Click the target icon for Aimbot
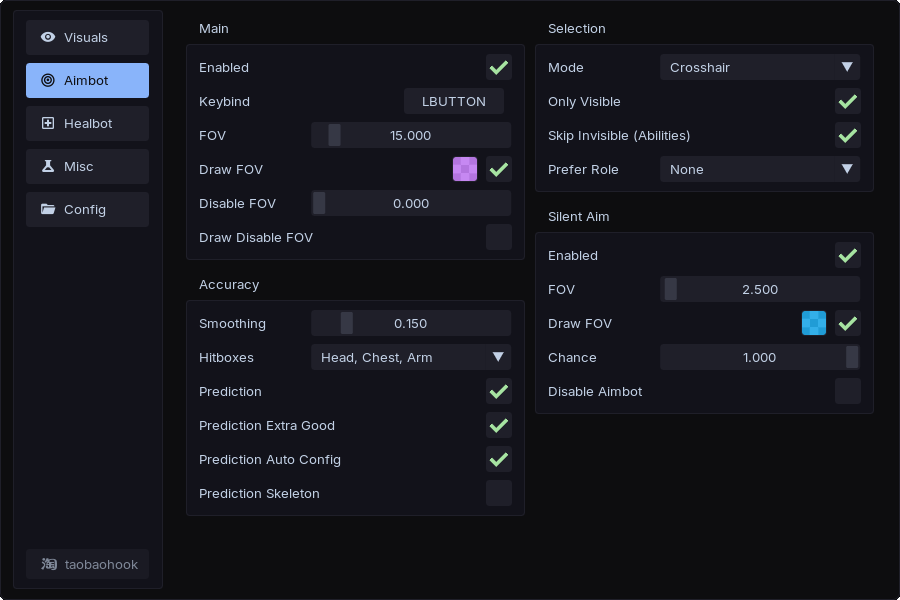Screen dimensions: 900x600 pyautogui.click(x=48, y=80)
